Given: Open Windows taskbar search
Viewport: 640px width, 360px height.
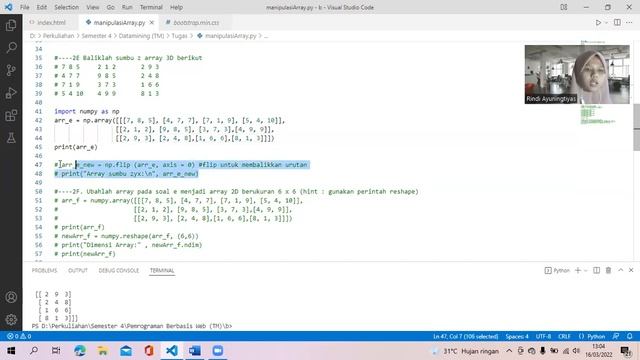Looking at the screenshot, I should (x=34, y=351).
